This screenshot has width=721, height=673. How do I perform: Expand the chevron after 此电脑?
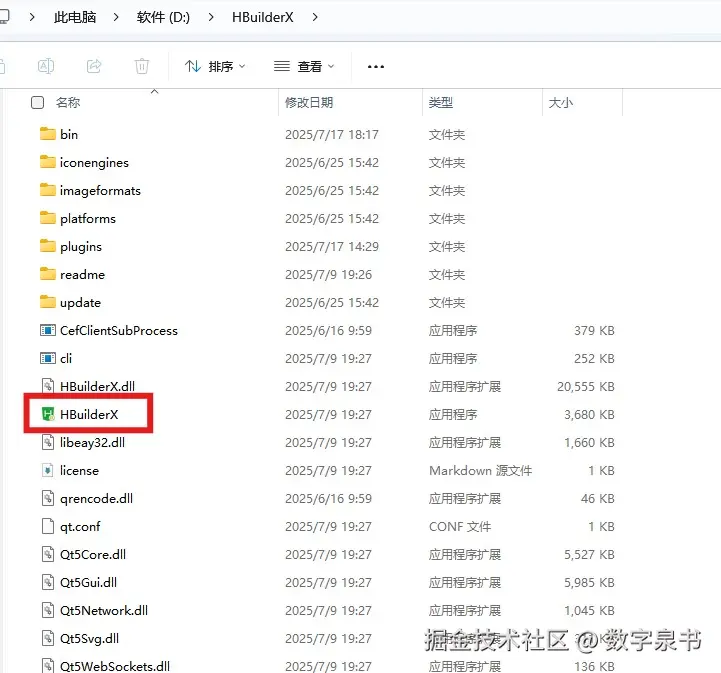116,17
